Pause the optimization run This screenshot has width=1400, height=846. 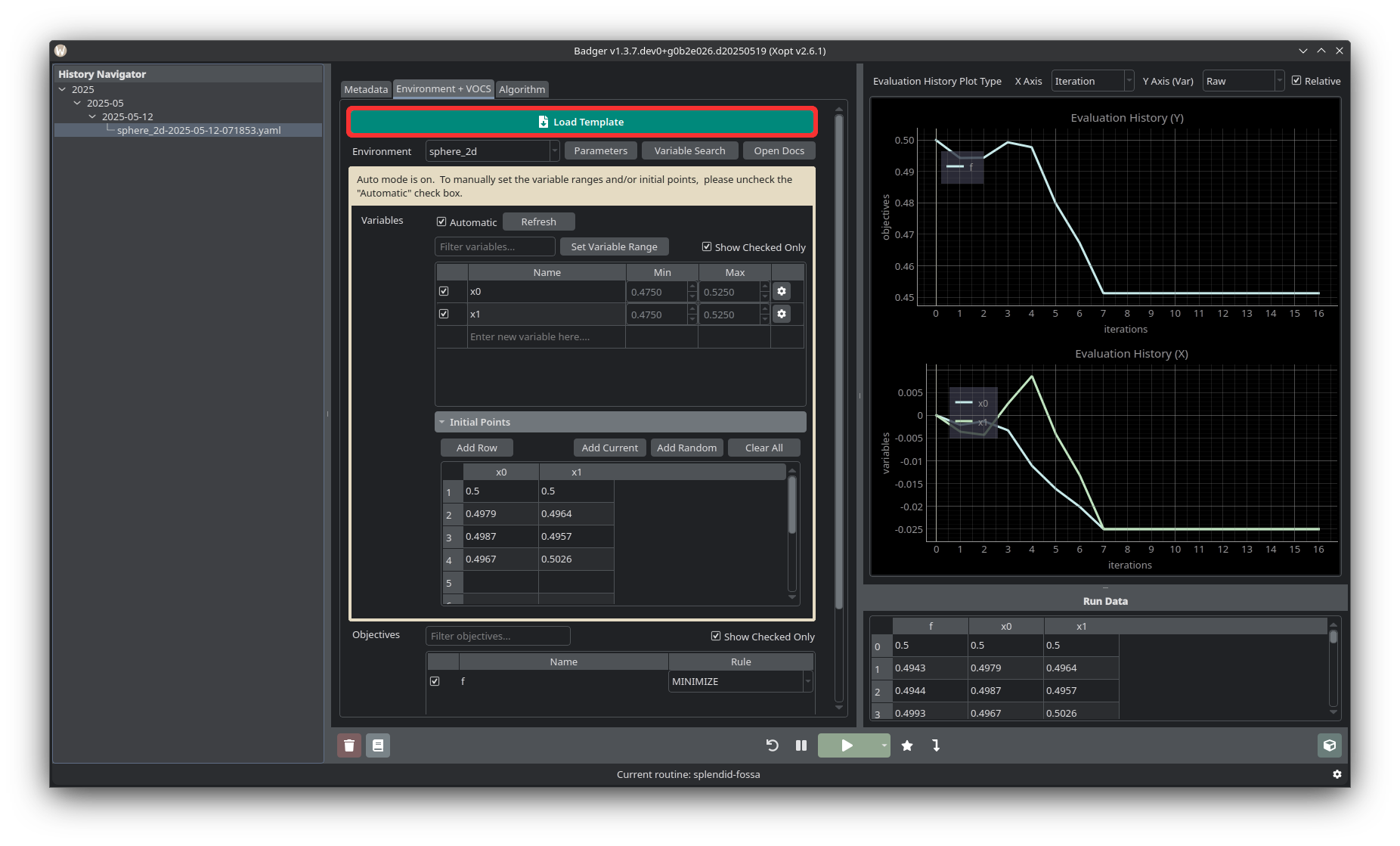click(801, 745)
